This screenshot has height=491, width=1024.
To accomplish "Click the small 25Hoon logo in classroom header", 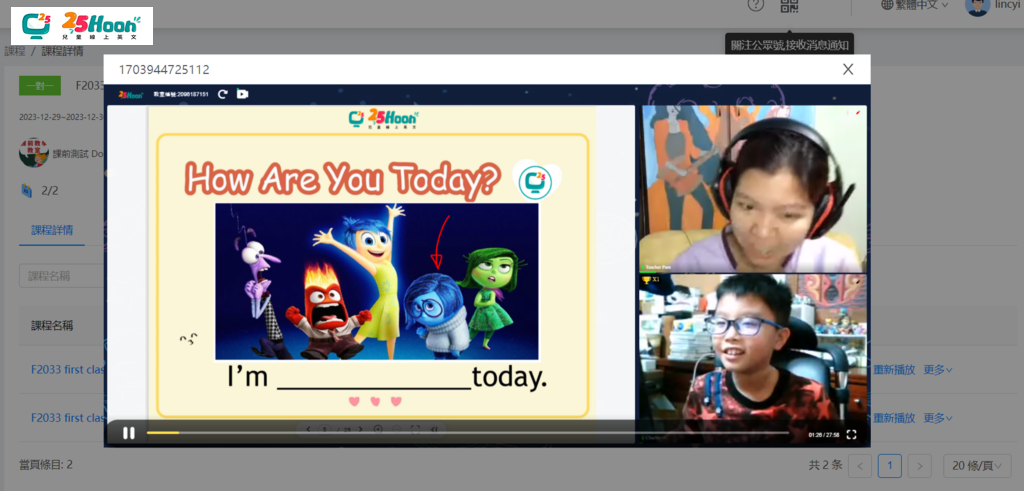I will click(131, 94).
